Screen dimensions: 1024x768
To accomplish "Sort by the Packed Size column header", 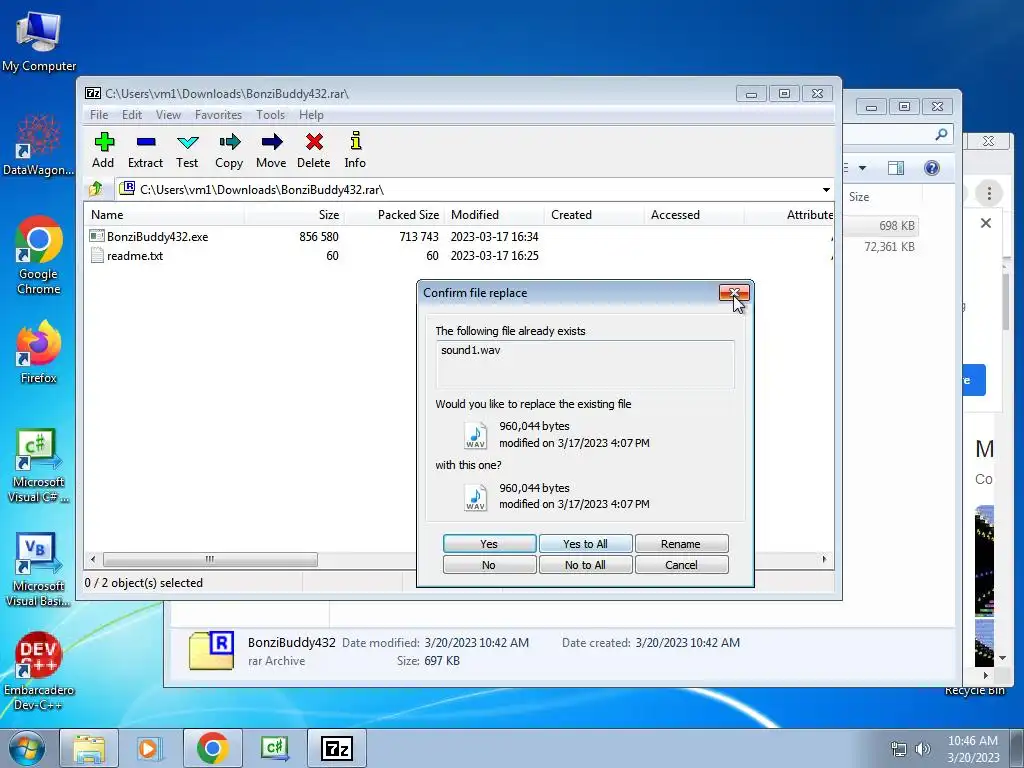I will (x=394, y=215).
